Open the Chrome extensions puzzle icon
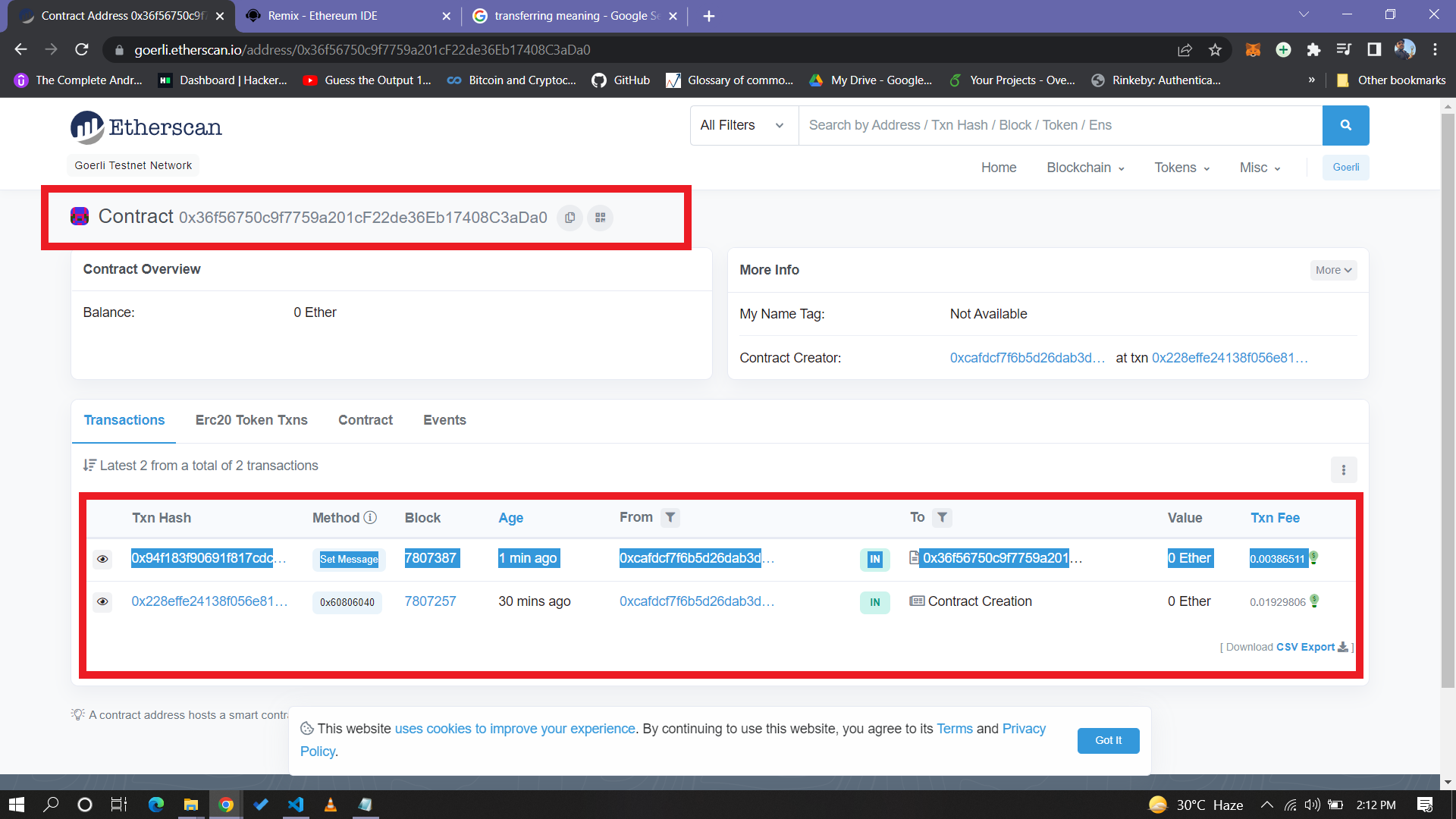The width and height of the screenshot is (1456, 819). coord(1313,50)
